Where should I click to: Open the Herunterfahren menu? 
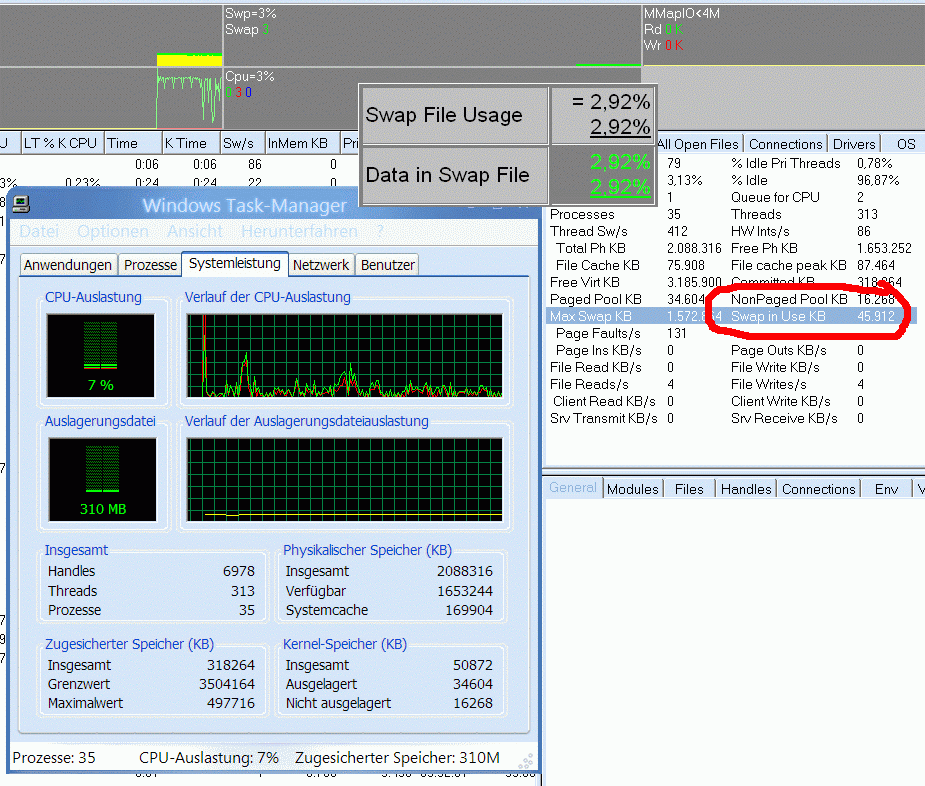click(299, 231)
